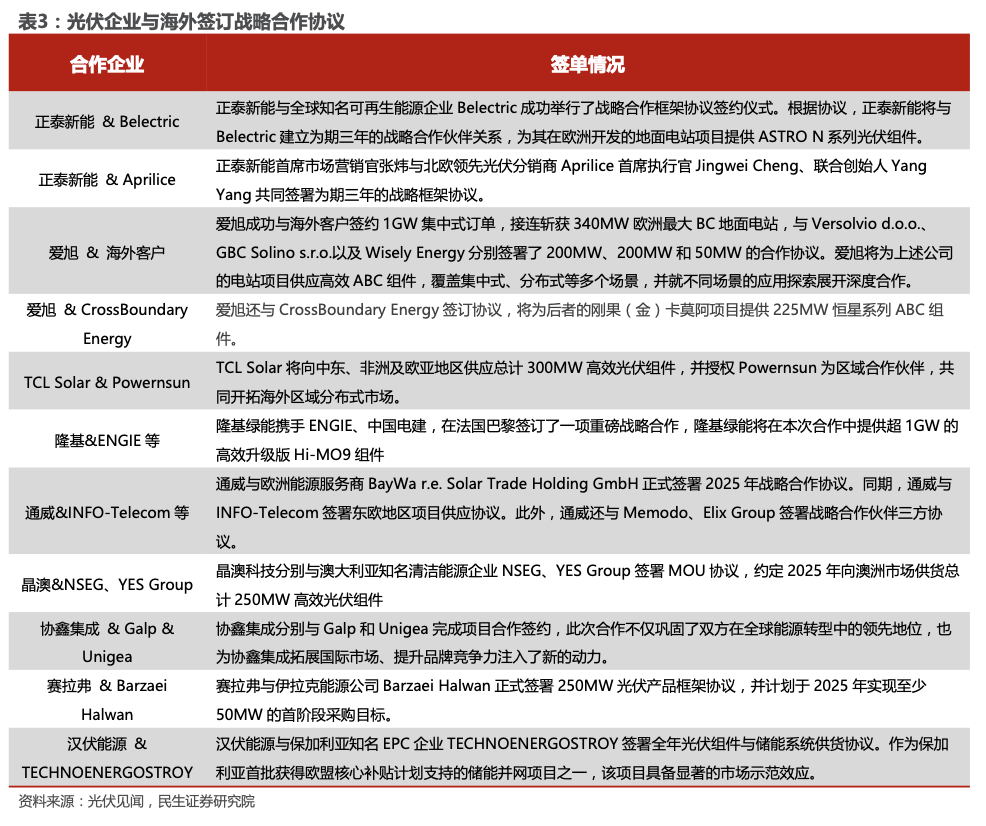Select the cell 汉伏能源 & TECHNOENERGOSTROY
Image resolution: width=986 pixels, height=826 pixels.
[107, 758]
